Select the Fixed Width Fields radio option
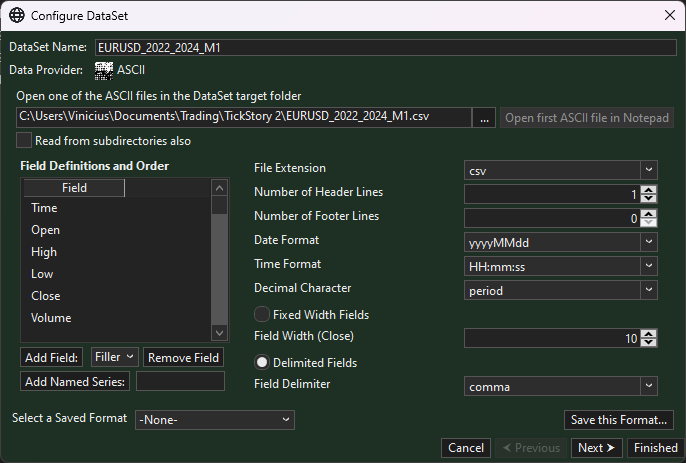Image resolution: width=686 pixels, height=463 pixels. pos(262,314)
